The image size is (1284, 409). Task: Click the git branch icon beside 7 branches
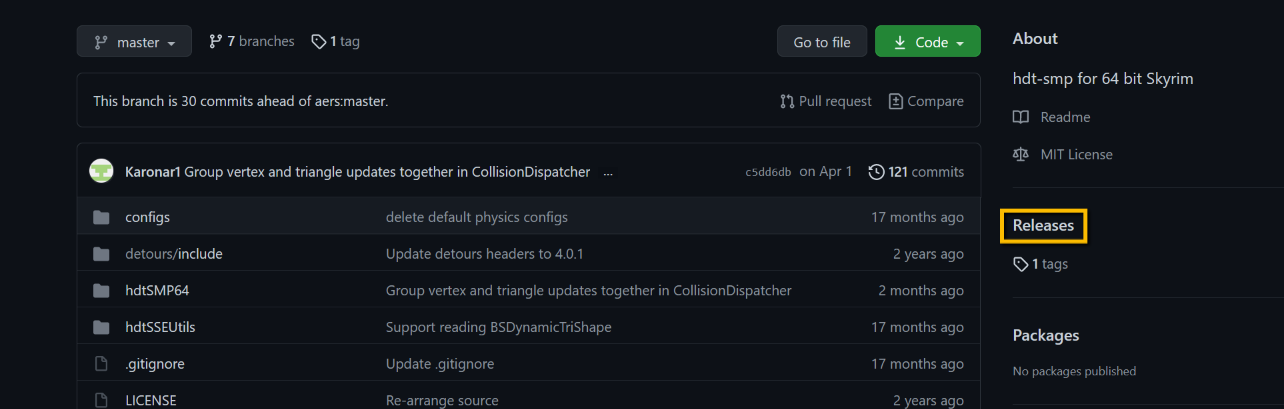coord(215,41)
